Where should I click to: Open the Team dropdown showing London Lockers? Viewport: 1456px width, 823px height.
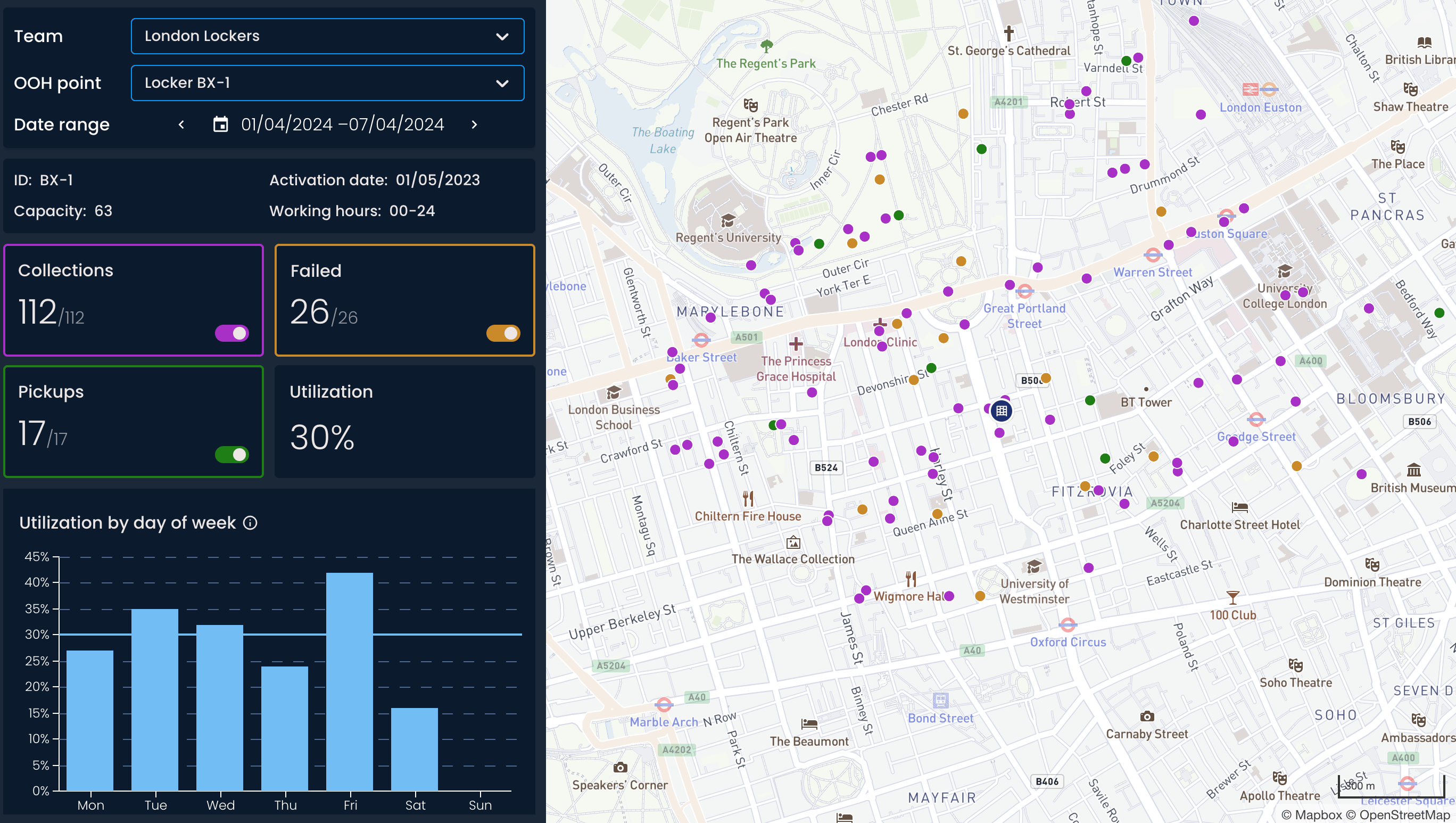coord(327,36)
